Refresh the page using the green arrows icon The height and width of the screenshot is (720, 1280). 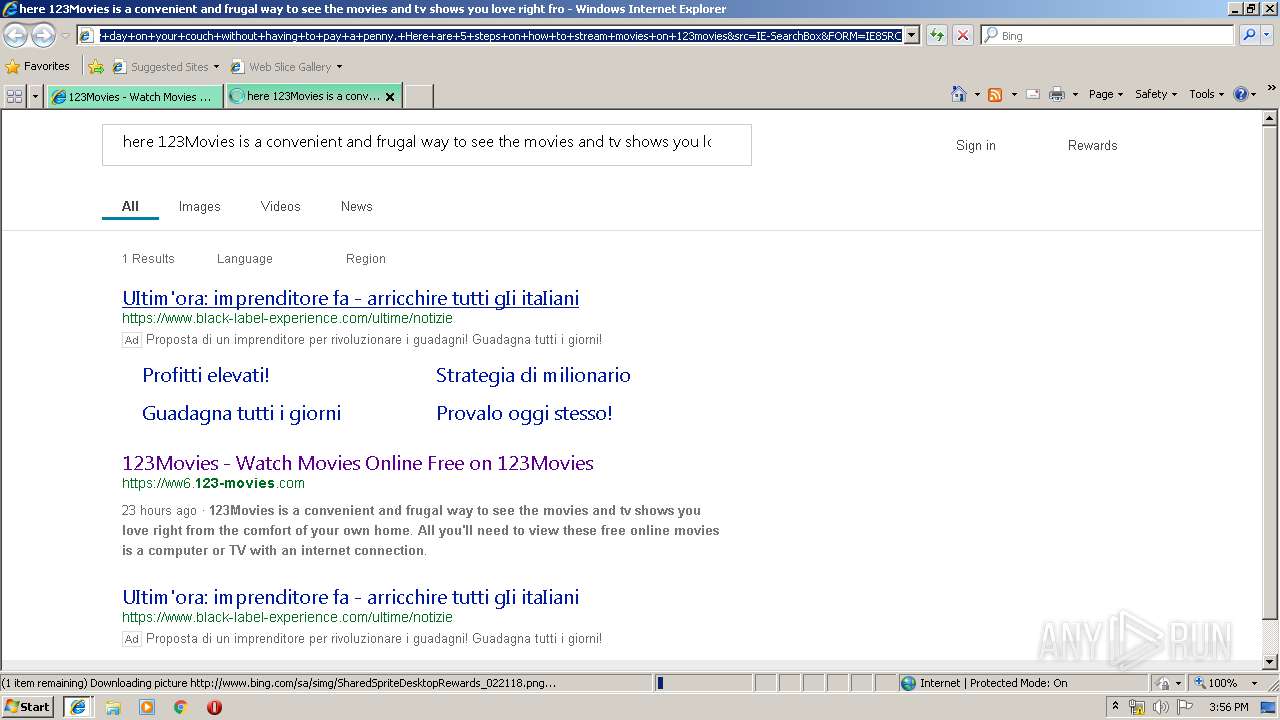[936, 35]
